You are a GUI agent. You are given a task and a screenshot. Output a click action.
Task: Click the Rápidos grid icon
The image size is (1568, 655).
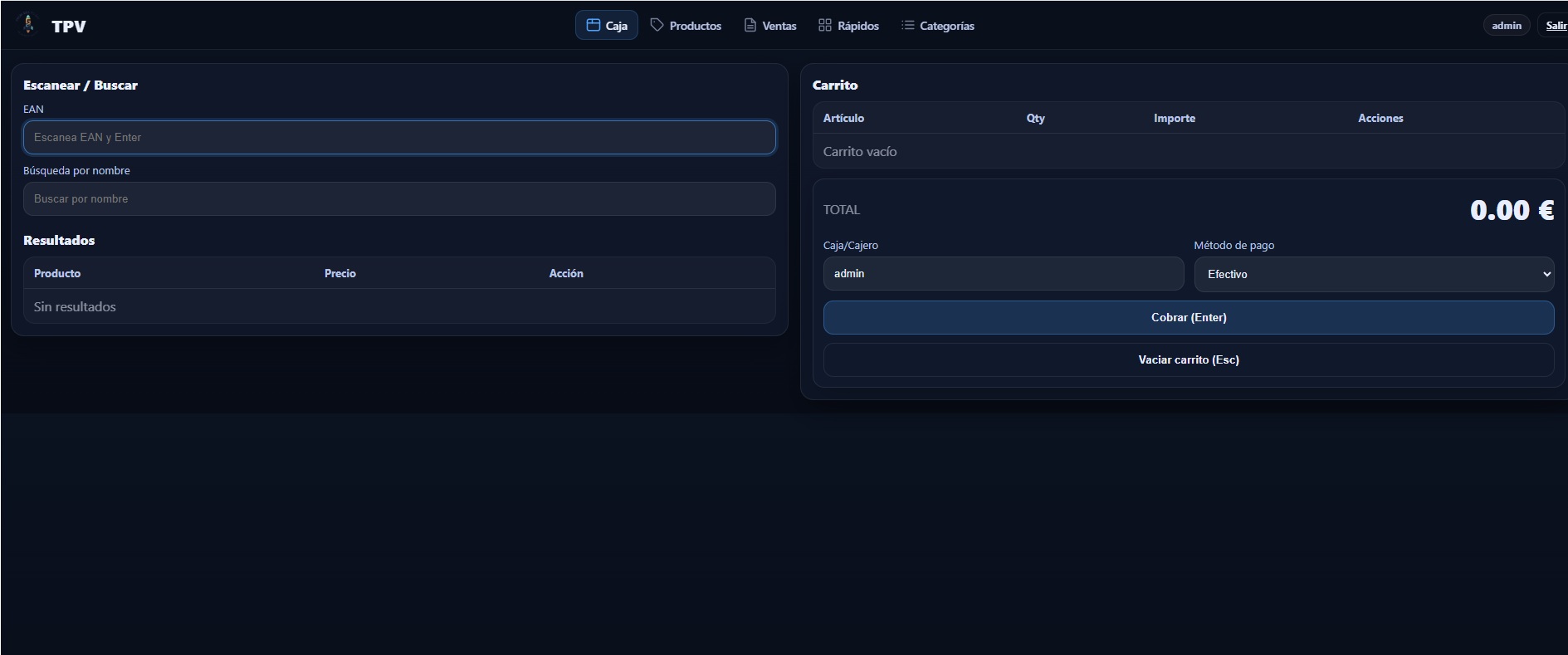[x=824, y=25]
